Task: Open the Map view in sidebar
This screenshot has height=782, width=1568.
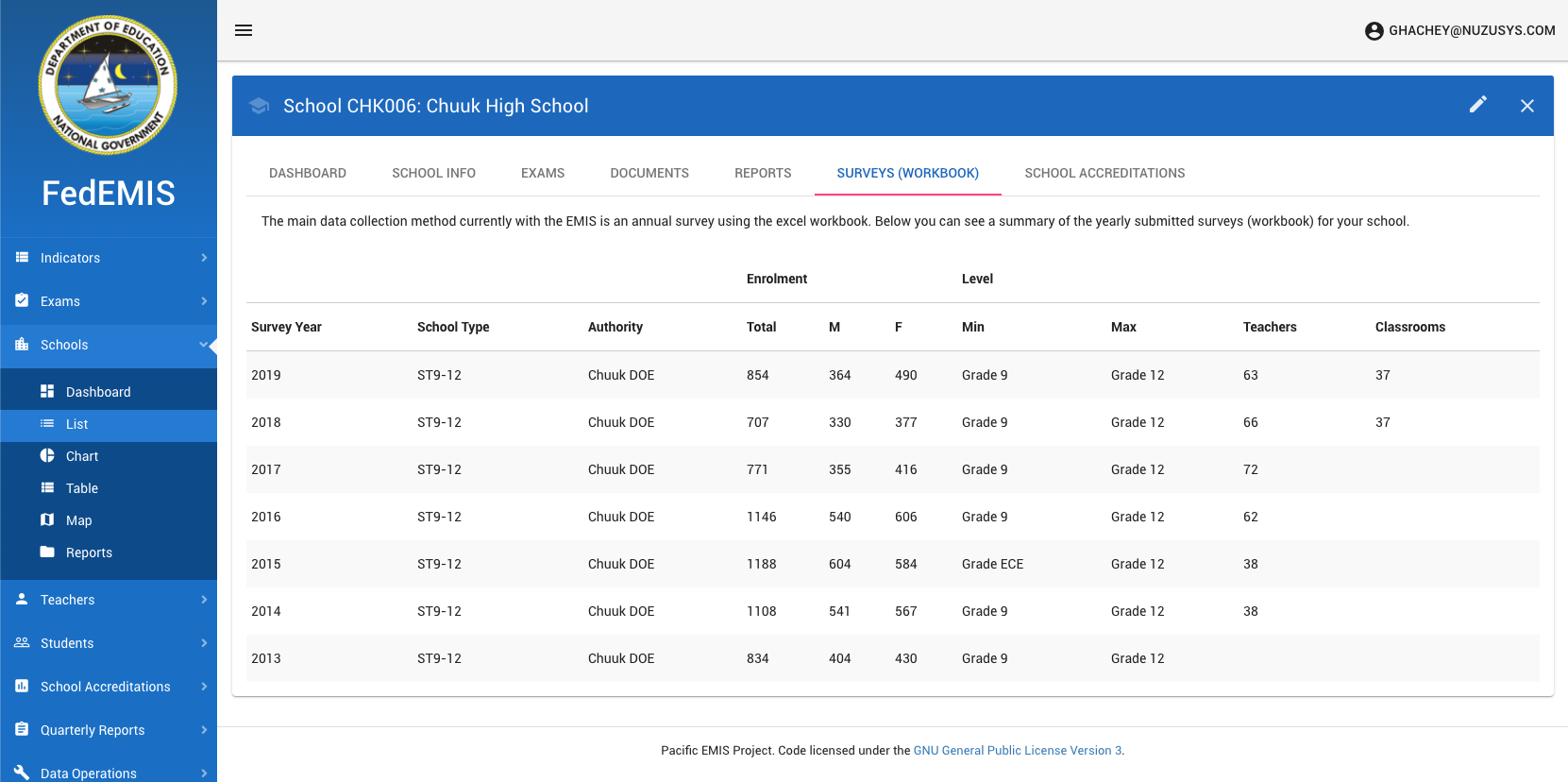Action: (78, 520)
